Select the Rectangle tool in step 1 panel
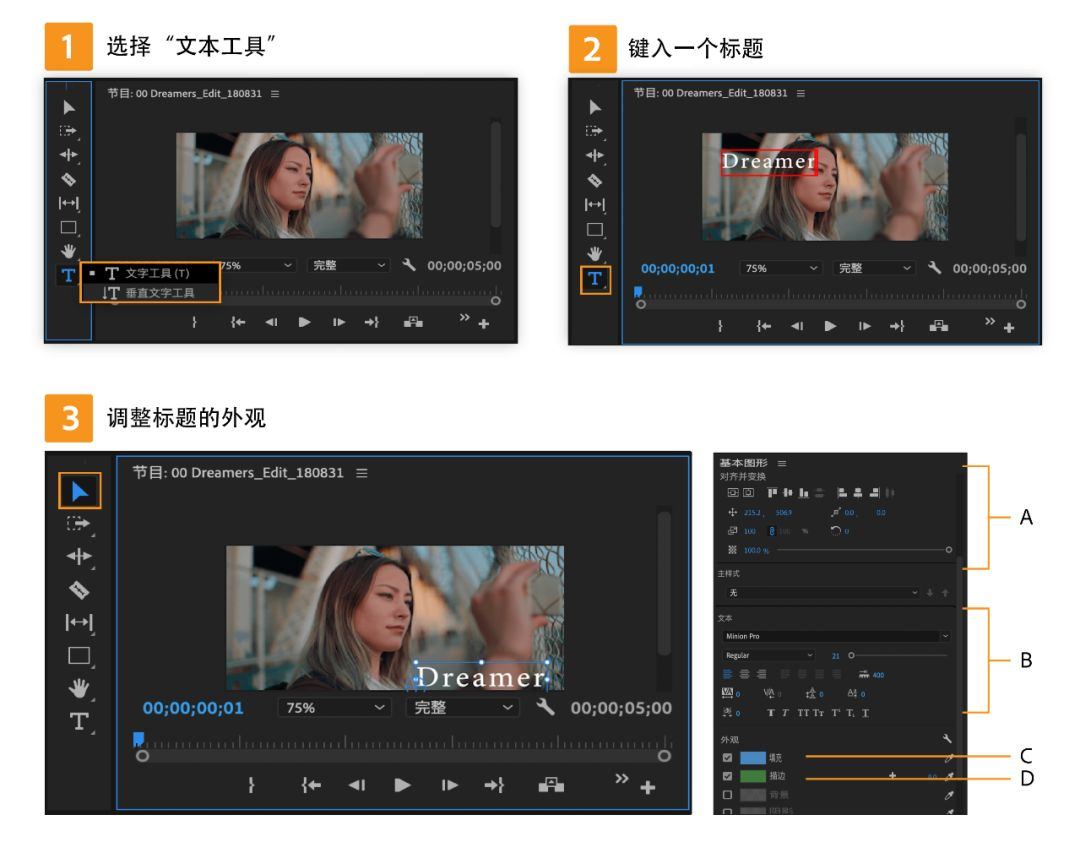 pos(68,227)
